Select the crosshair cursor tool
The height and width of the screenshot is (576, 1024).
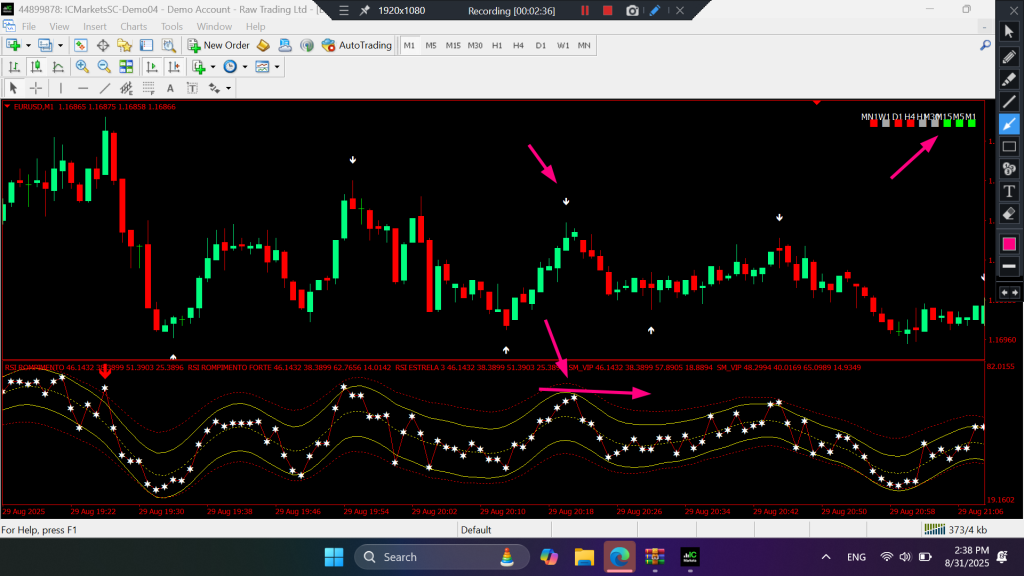coord(36,88)
